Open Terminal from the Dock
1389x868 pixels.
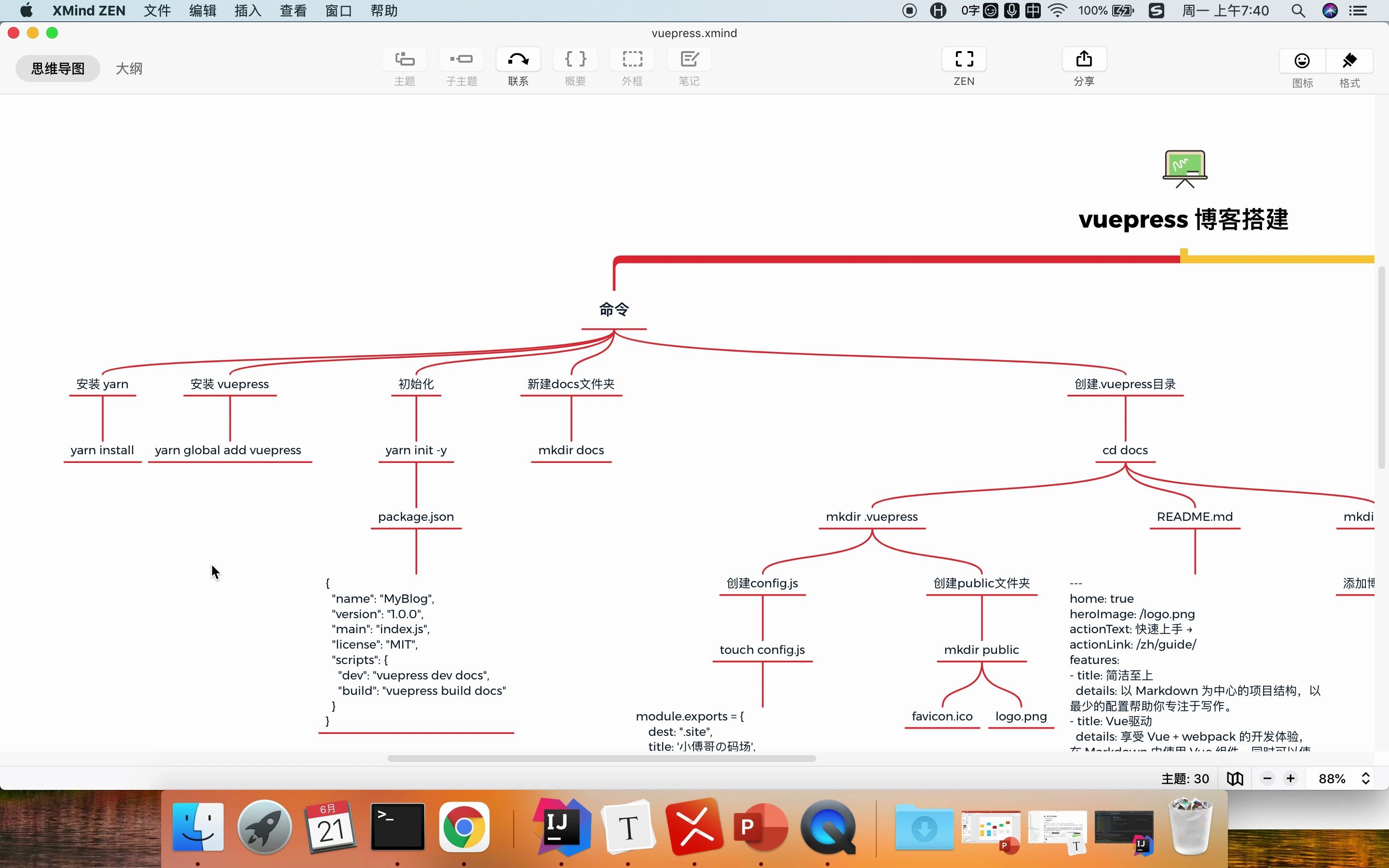click(x=398, y=827)
